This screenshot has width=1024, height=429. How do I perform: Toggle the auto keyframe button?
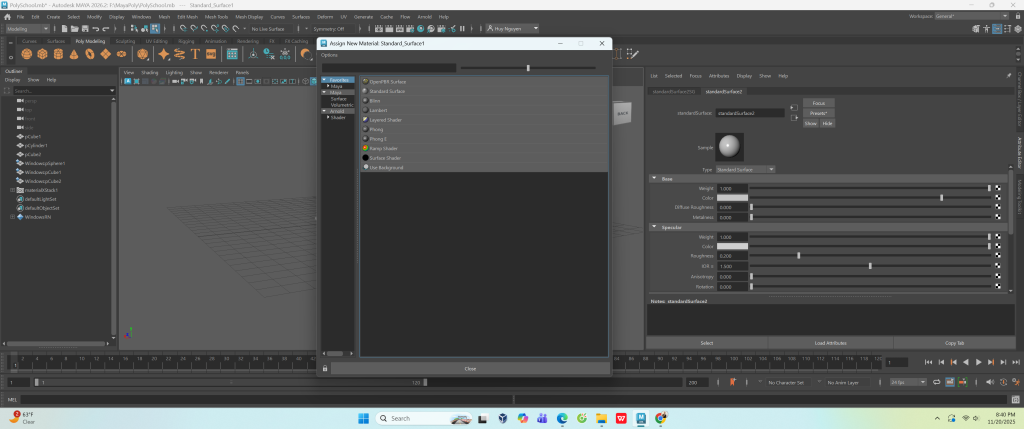(733, 382)
